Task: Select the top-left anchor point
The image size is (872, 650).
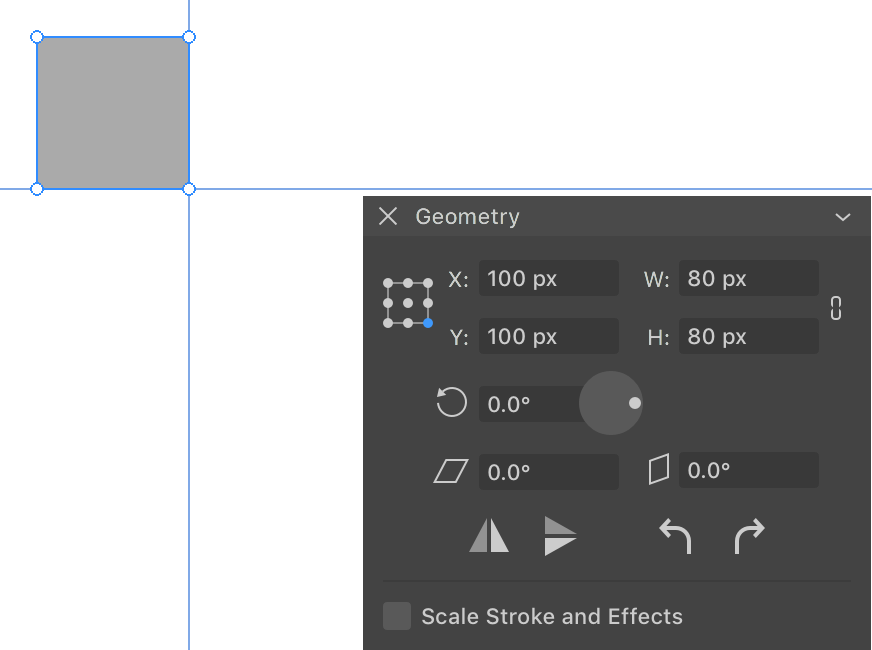Action: pyautogui.click(x=388, y=283)
